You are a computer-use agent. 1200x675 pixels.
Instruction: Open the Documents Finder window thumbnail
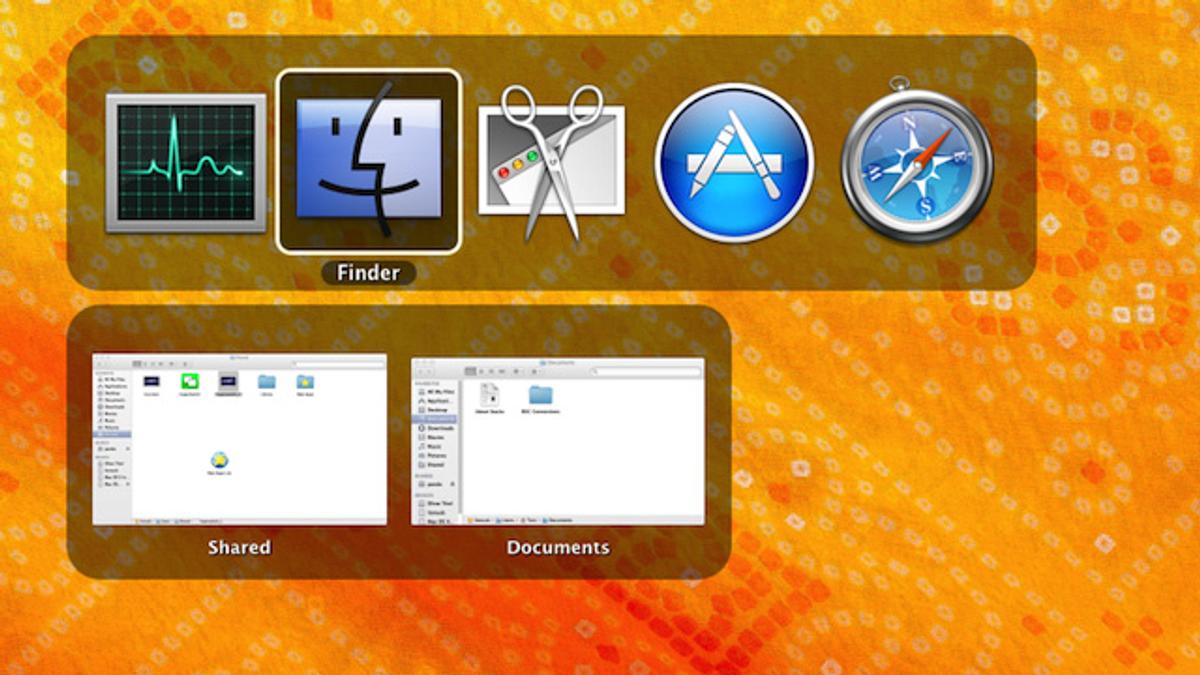557,441
